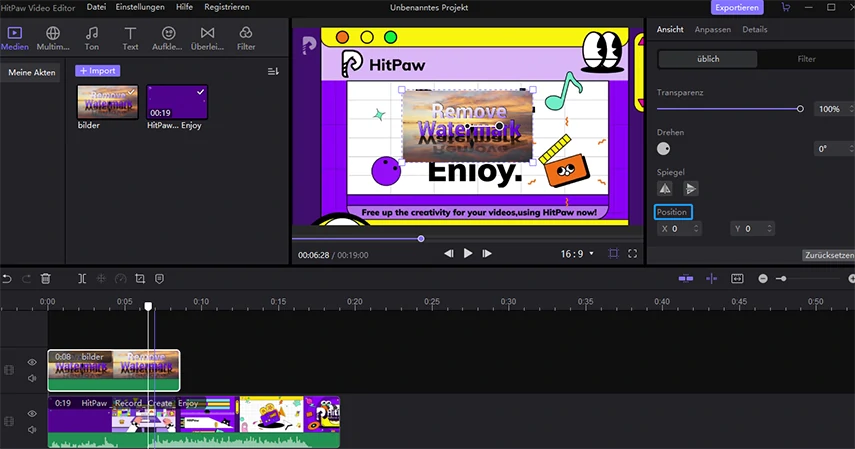The width and height of the screenshot is (855, 449).
Task: Enter fullscreen preview mode
Action: pos(633,253)
